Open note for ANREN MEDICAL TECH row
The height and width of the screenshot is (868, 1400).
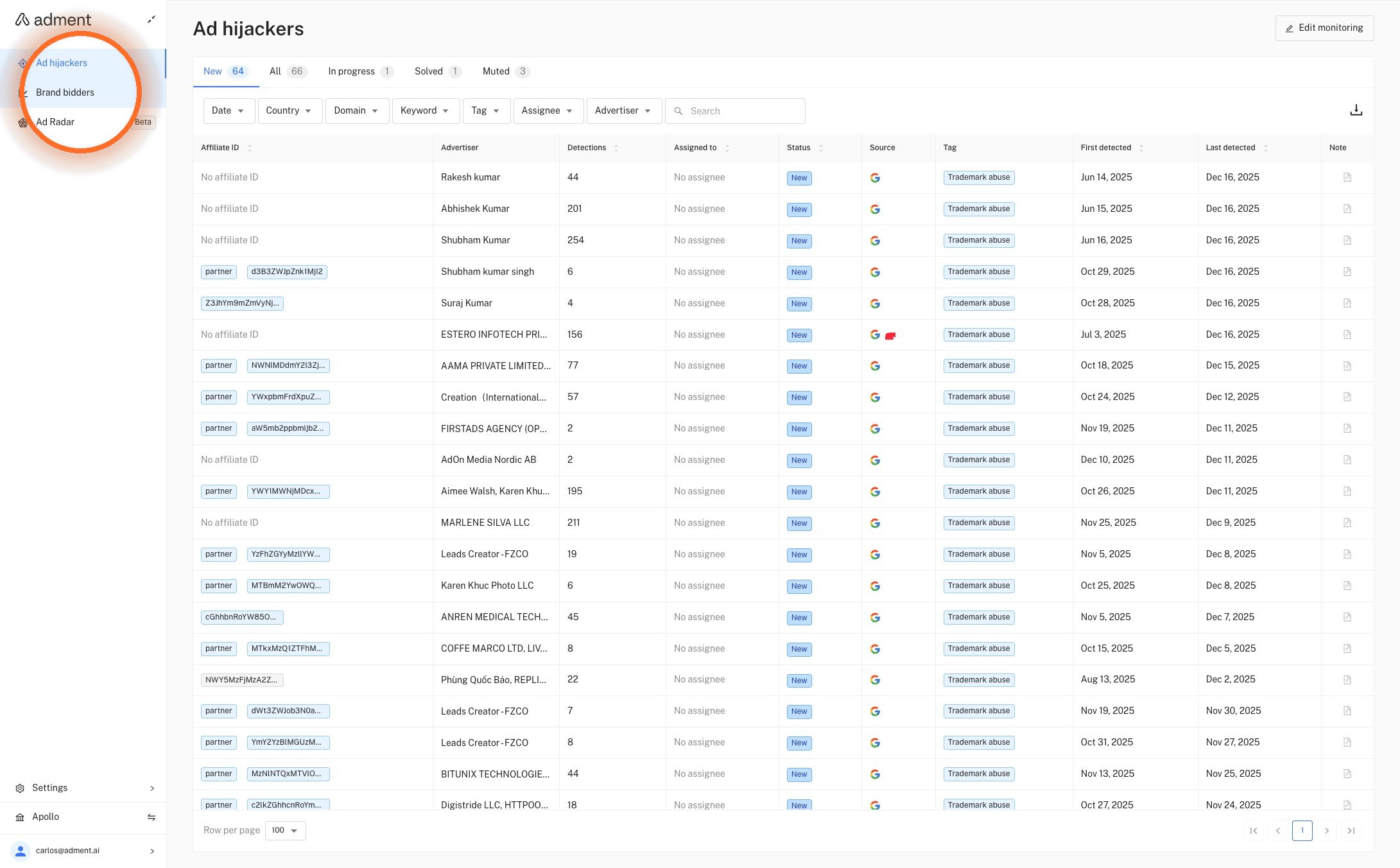(1347, 618)
